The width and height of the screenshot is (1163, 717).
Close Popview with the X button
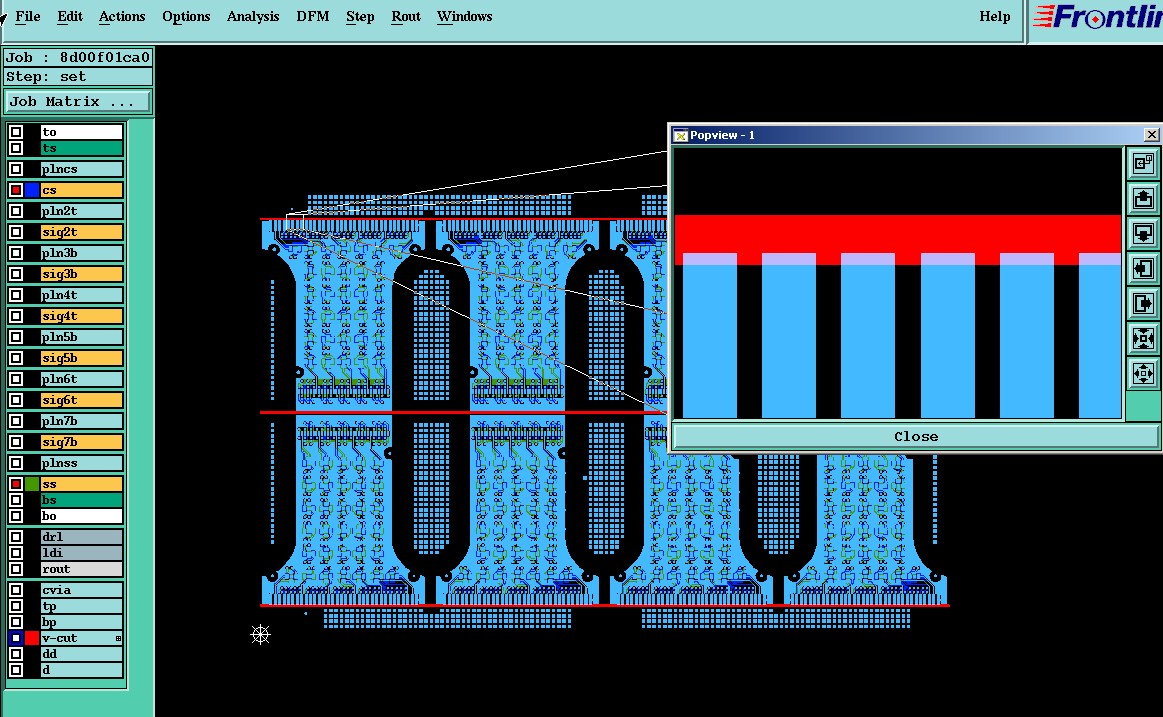(x=1151, y=134)
